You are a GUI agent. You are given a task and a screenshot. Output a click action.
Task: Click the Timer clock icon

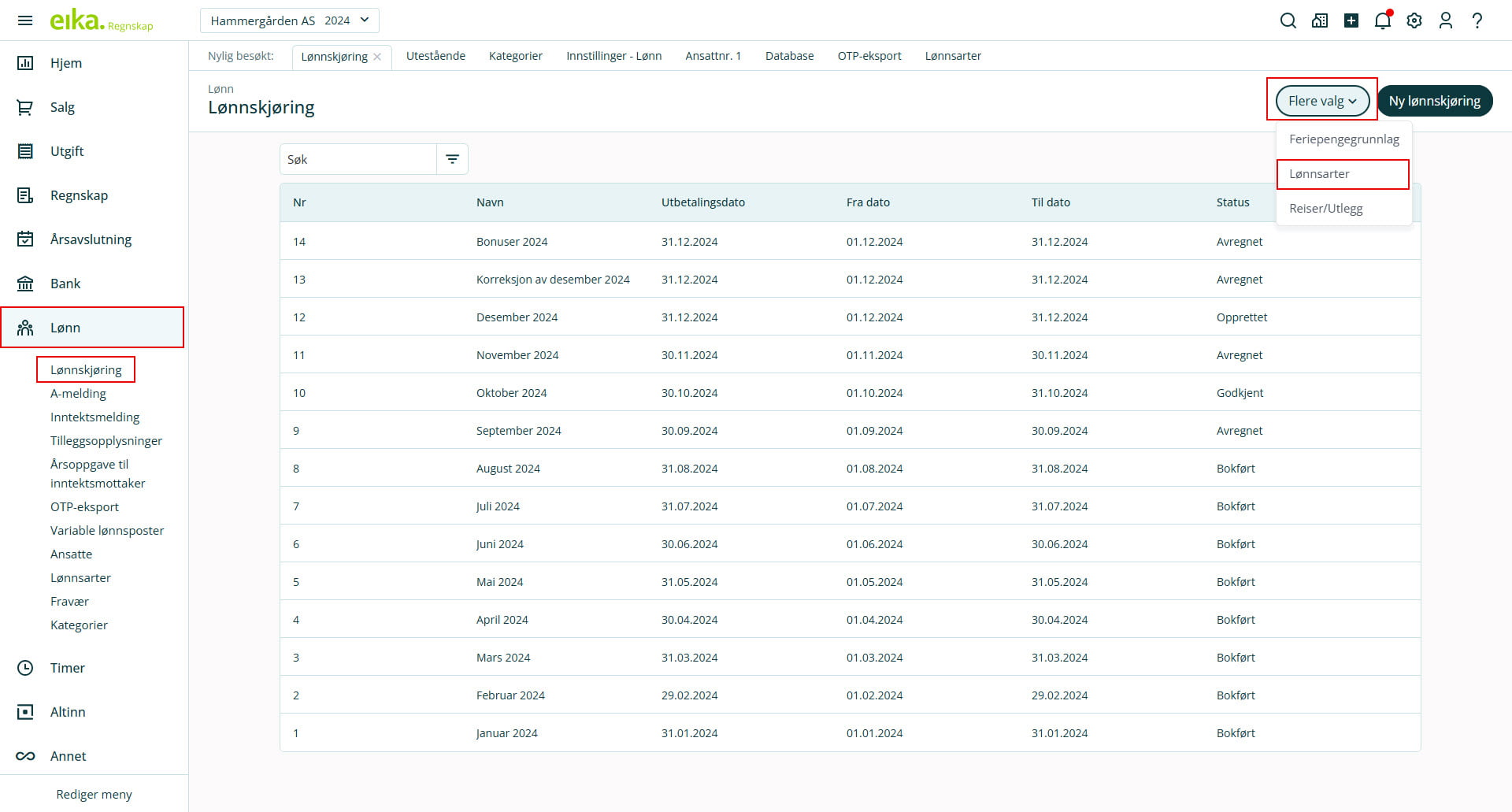point(25,668)
